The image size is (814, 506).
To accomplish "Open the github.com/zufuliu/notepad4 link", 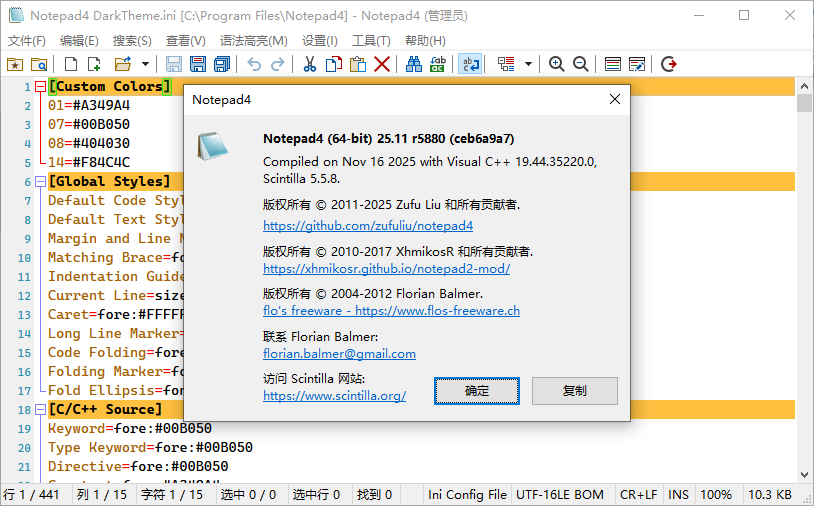I will coord(367,226).
